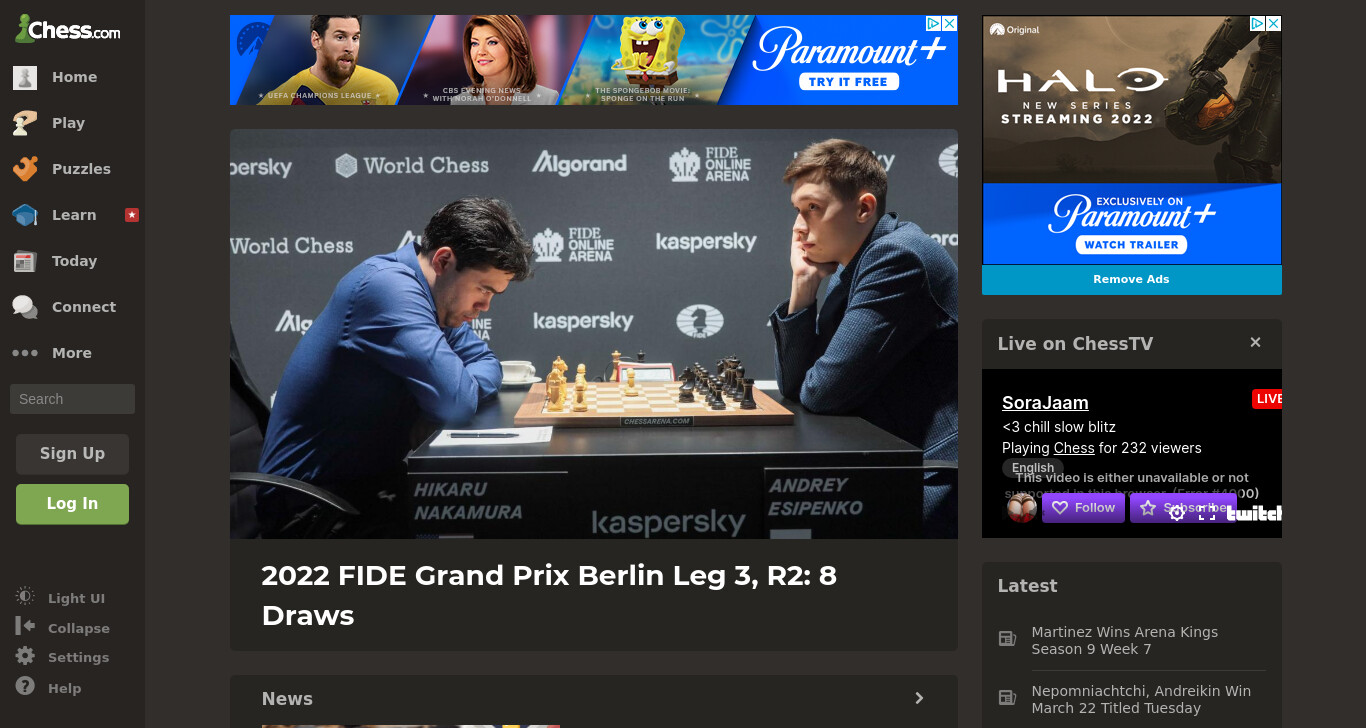Open the Puzzles piece icon
This screenshot has width=1366, height=728.
tap(25, 169)
